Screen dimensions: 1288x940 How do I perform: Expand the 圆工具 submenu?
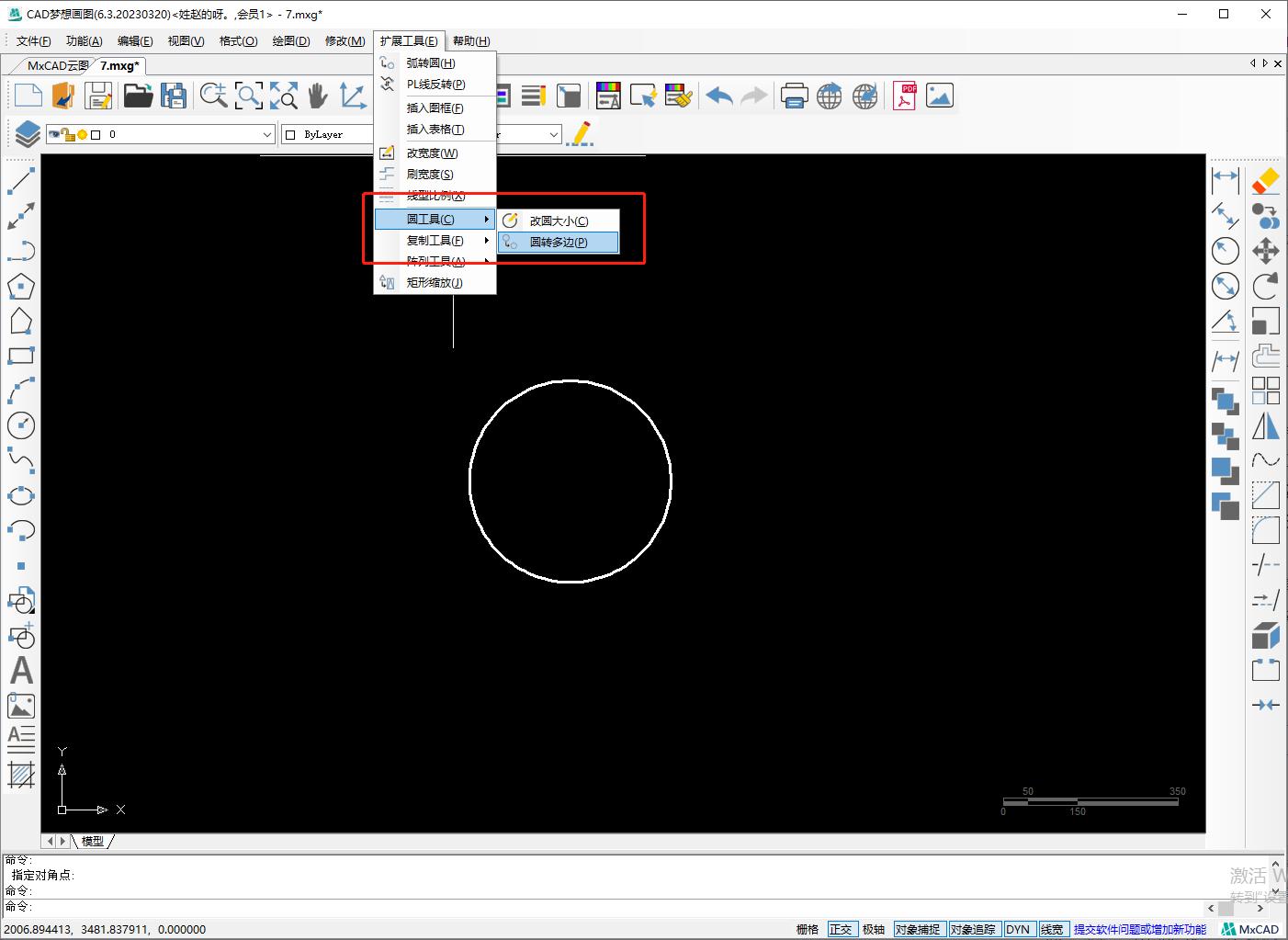434,219
